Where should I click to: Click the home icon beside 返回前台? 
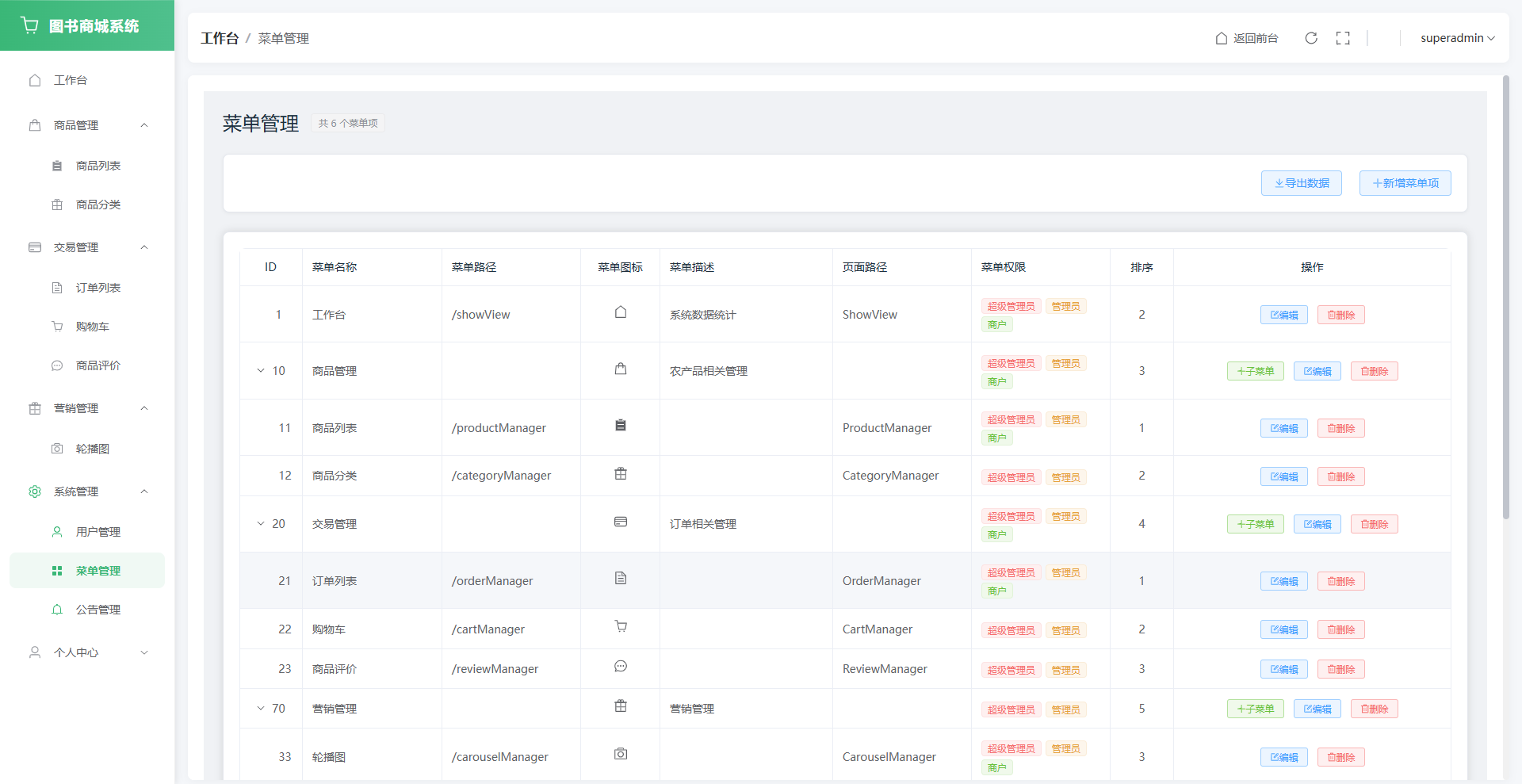(1222, 38)
